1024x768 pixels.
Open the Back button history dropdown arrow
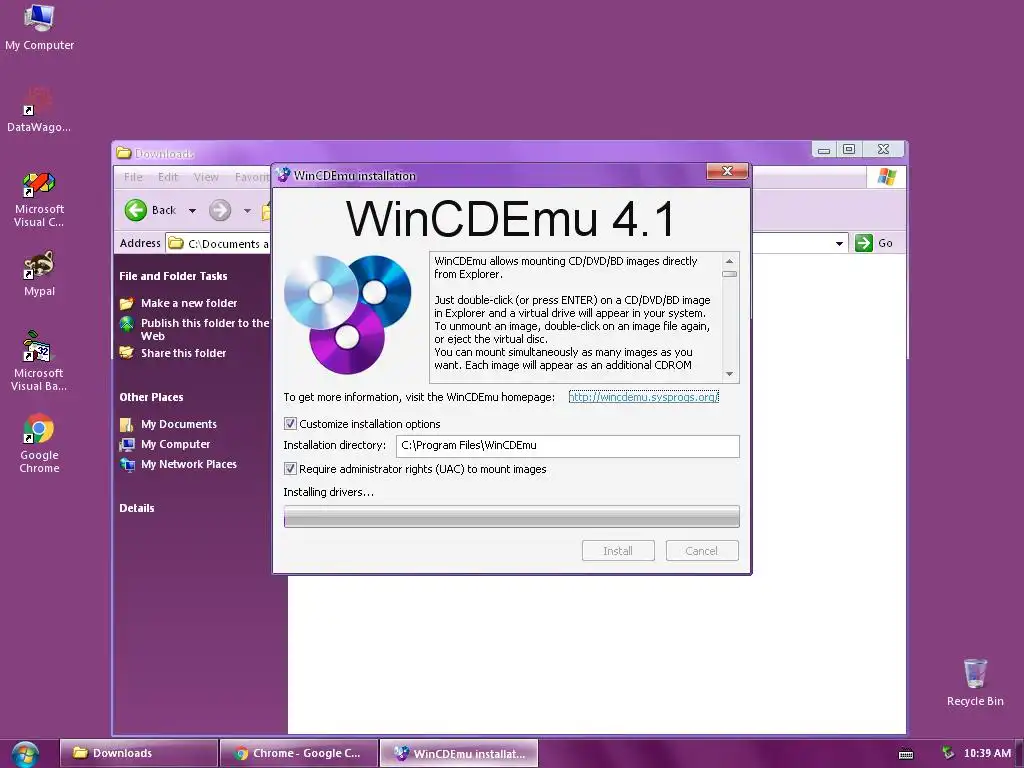pyautogui.click(x=192, y=210)
